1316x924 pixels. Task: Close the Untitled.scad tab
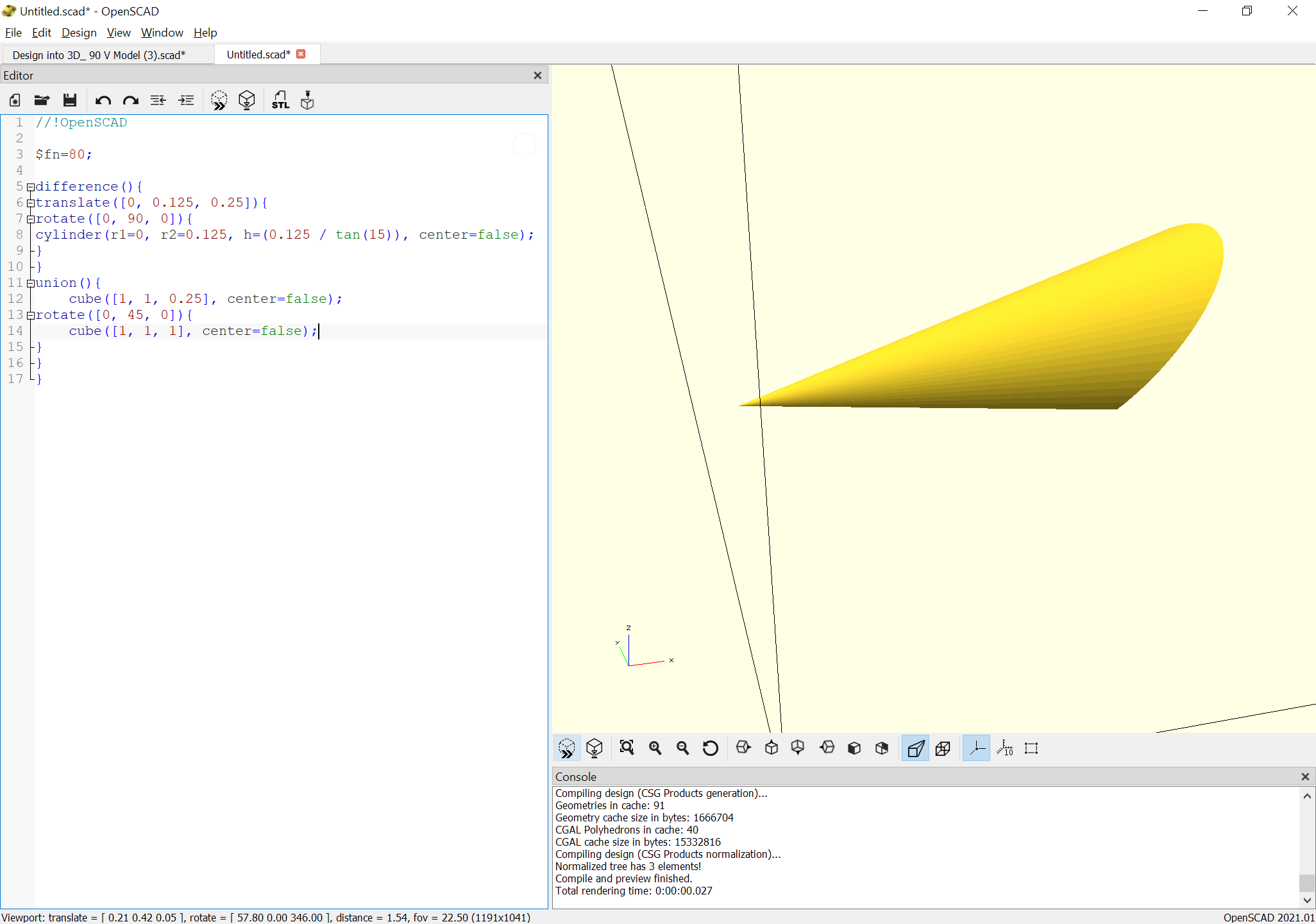301,54
